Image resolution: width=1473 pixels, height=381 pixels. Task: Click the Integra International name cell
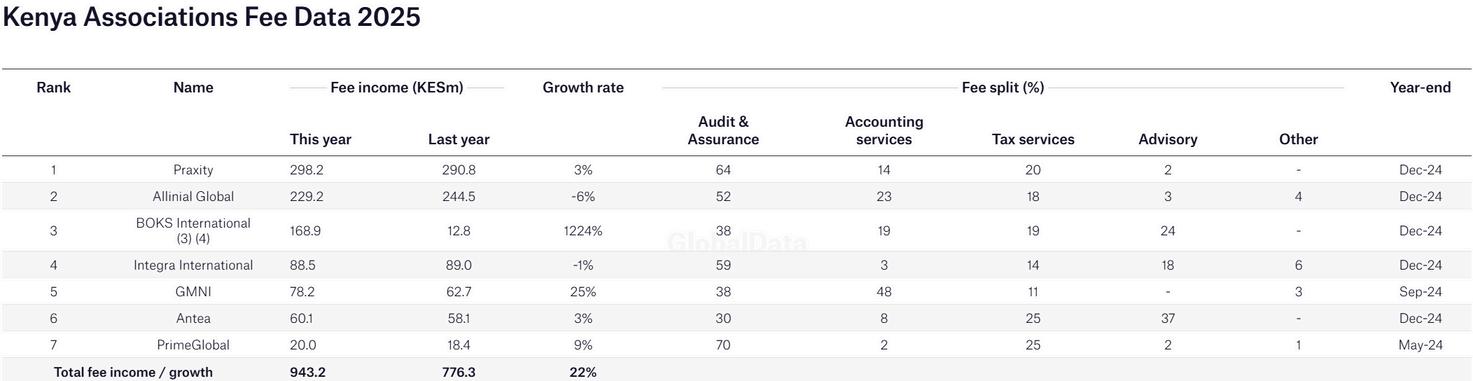pyautogui.click(x=193, y=266)
